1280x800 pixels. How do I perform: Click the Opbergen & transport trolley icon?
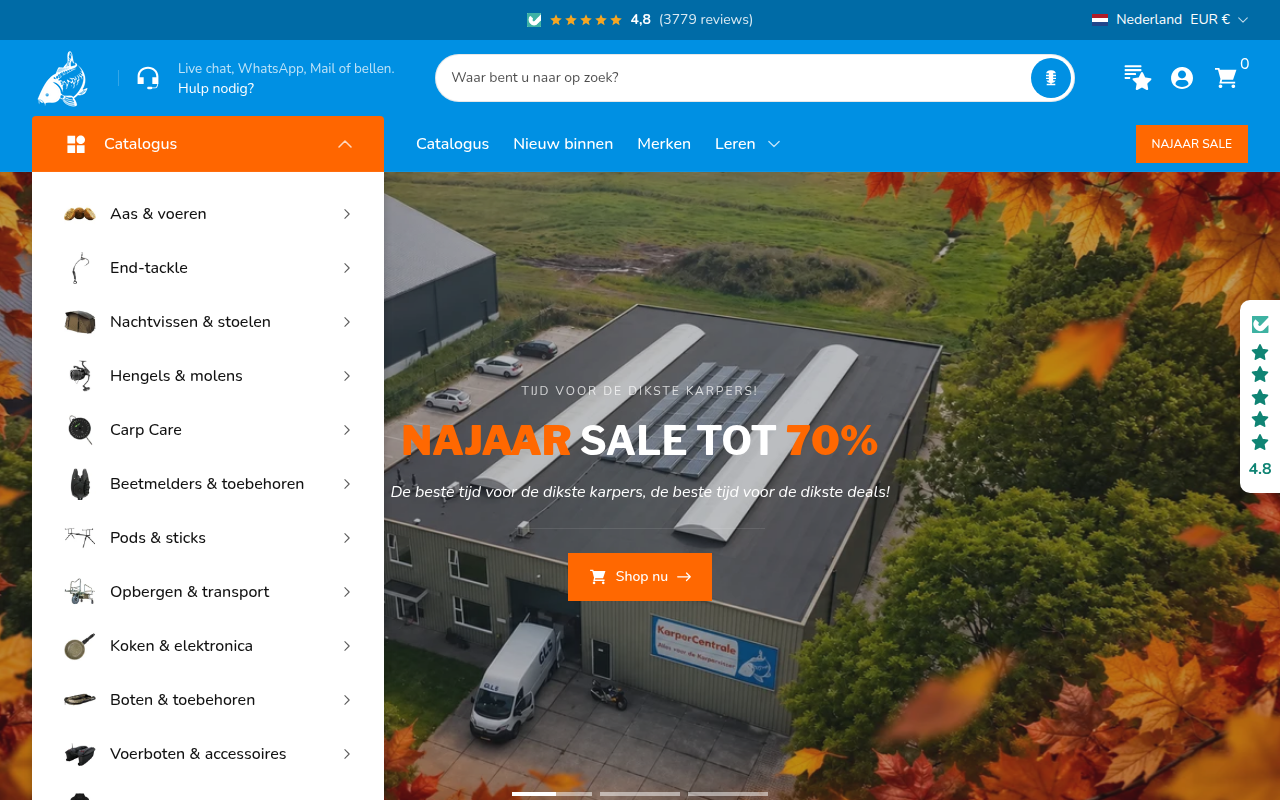pos(80,592)
